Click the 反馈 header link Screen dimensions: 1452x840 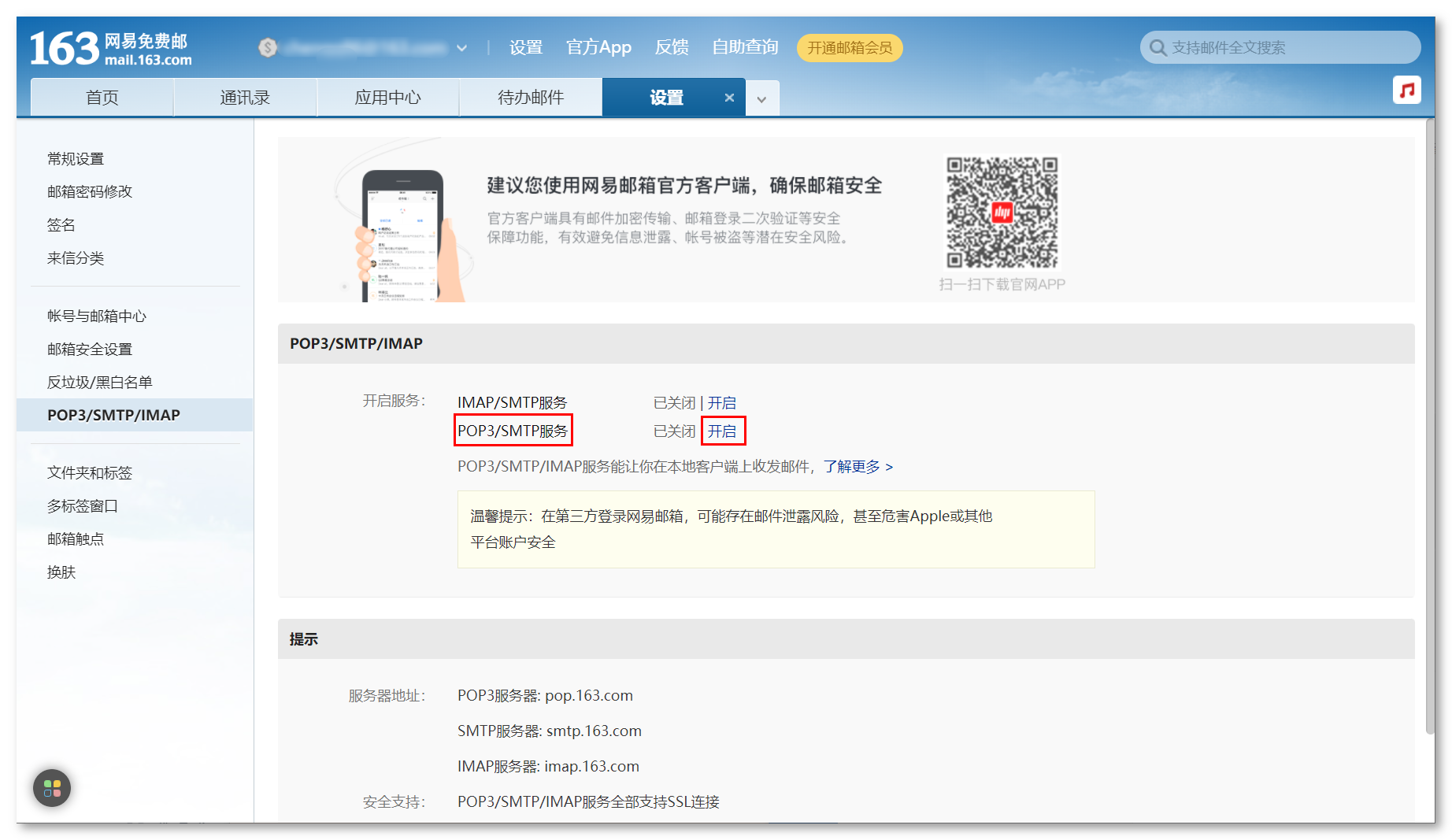[x=672, y=47]
